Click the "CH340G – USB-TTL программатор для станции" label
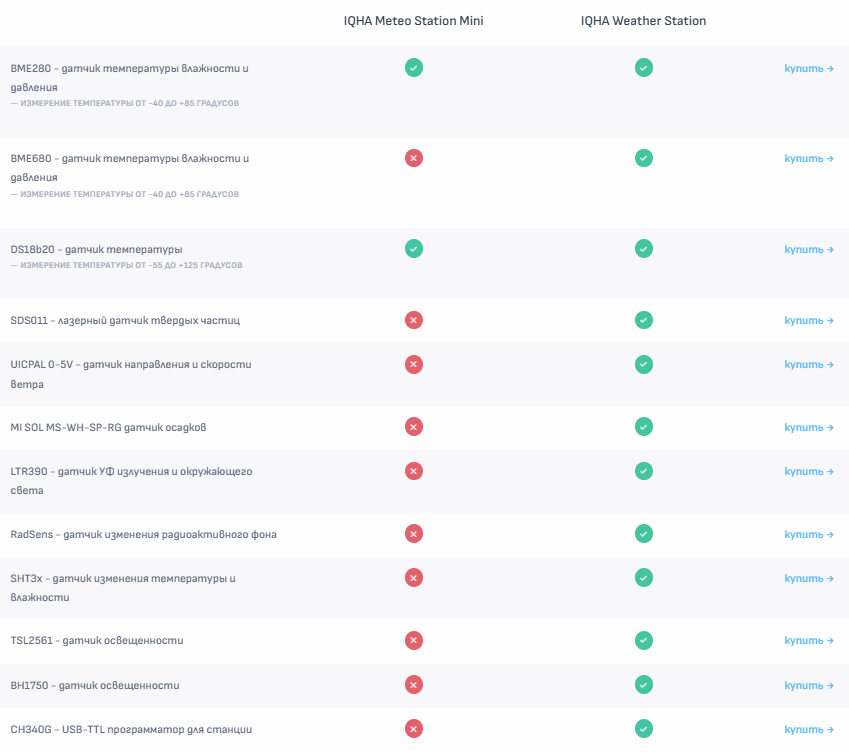The image size is (849, 752). coord(131,730)
